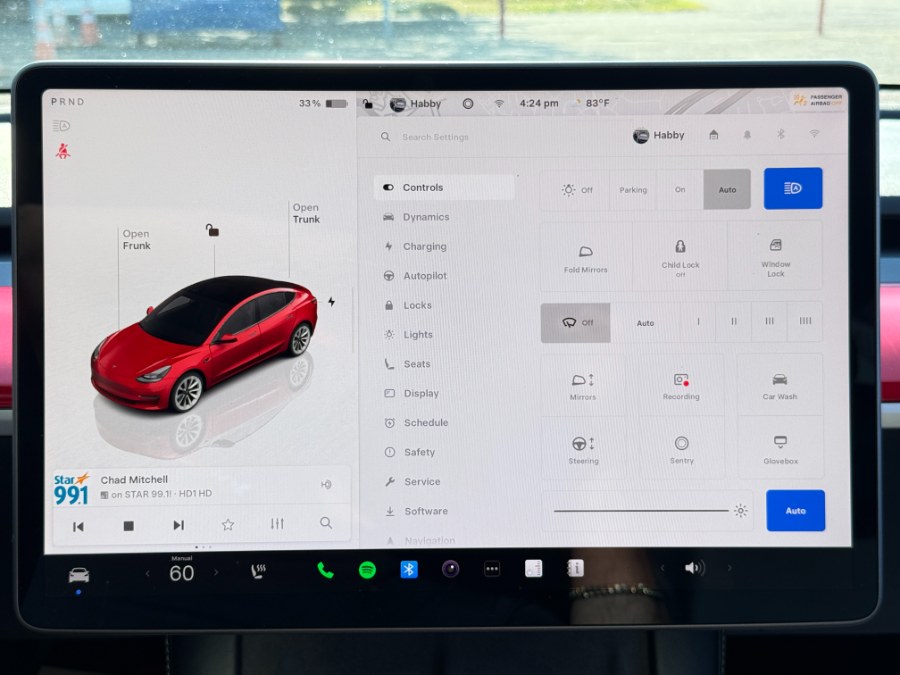This screenshot has width=900, height=675.
Task: Set wipers to speed I
Action: click(699, 322)
